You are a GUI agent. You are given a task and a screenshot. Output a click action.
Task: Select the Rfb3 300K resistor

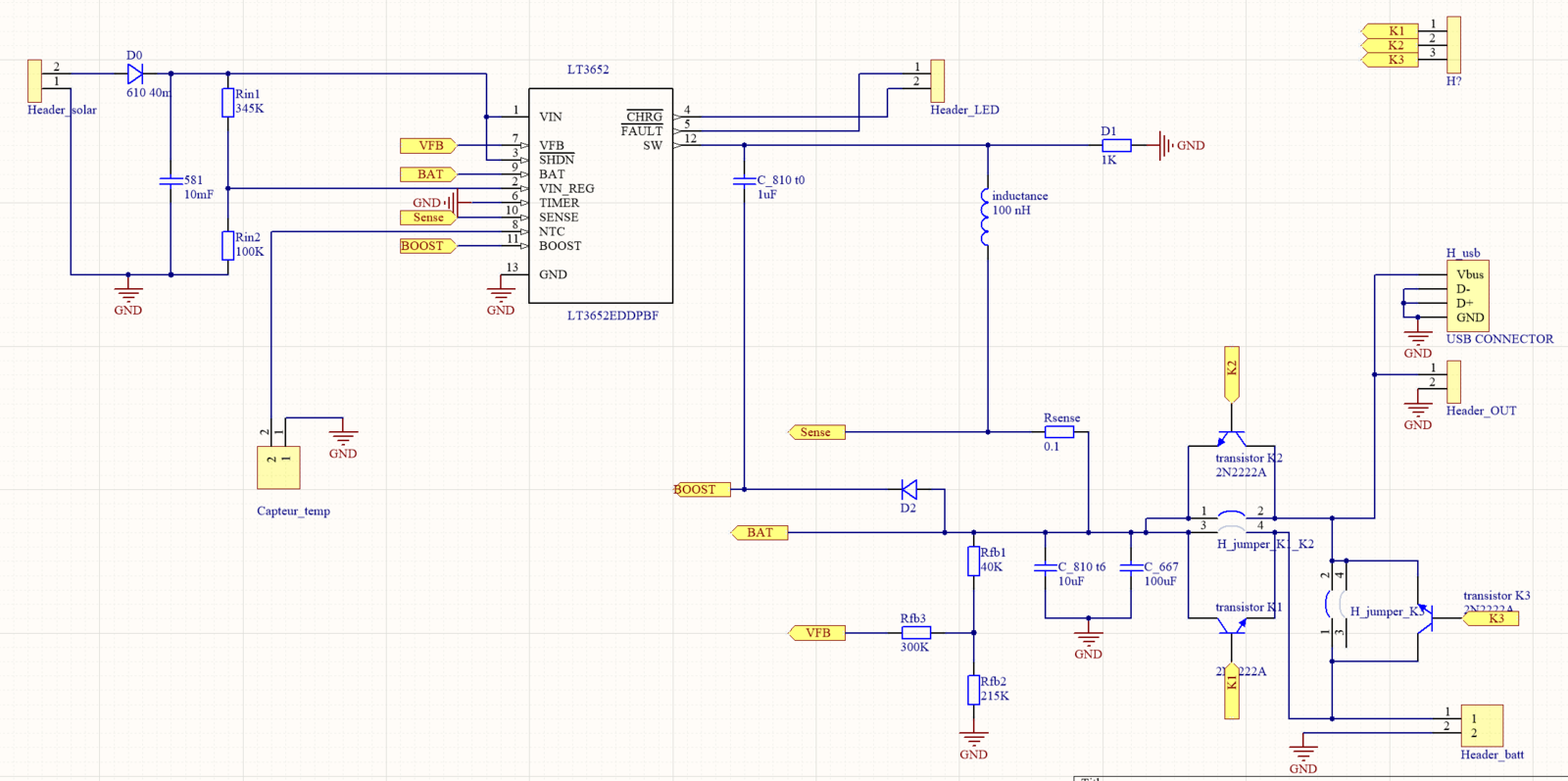tap(915, 633)
